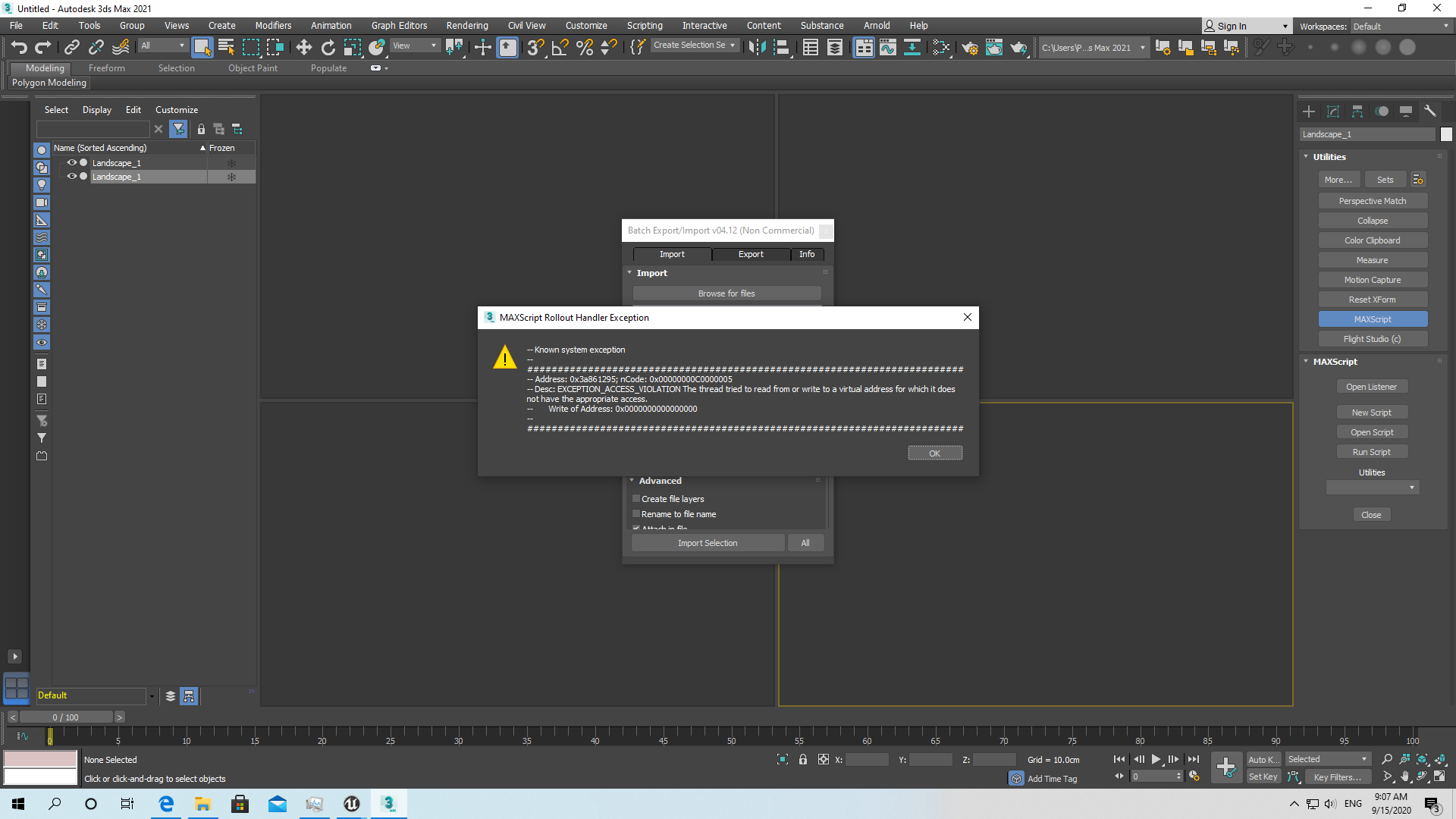The height and width of the screenshot is (819, 1456).
Task: Check Create file layers option
Action: (636, 499)
